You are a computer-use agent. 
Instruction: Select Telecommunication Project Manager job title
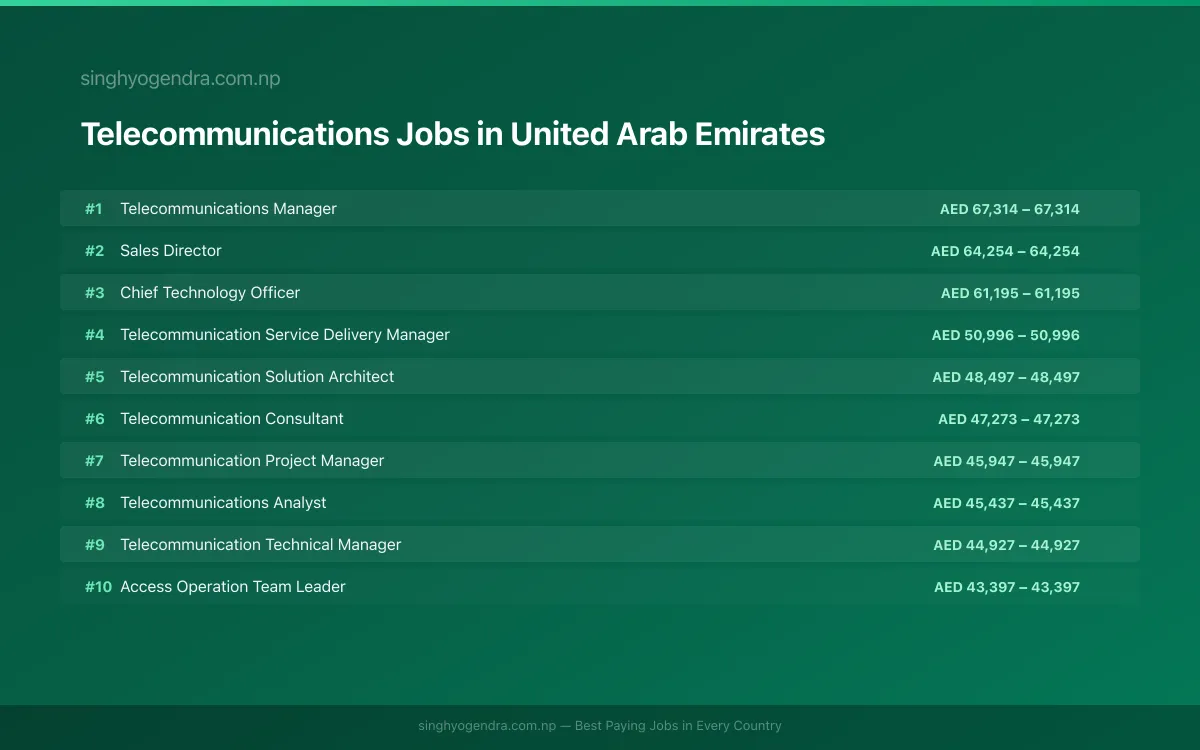tap(252, 461)
